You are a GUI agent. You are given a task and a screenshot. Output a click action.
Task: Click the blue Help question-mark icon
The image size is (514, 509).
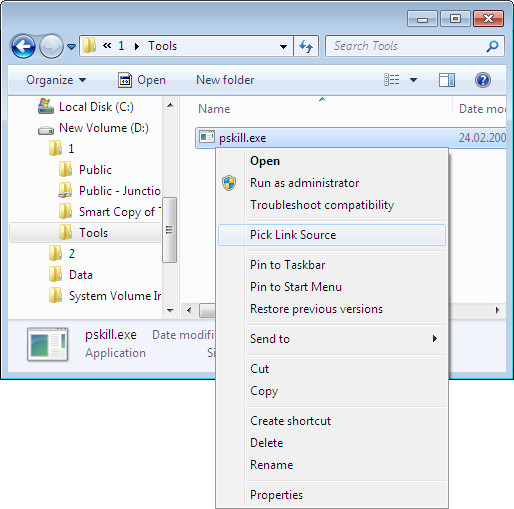tap(483, 80)
